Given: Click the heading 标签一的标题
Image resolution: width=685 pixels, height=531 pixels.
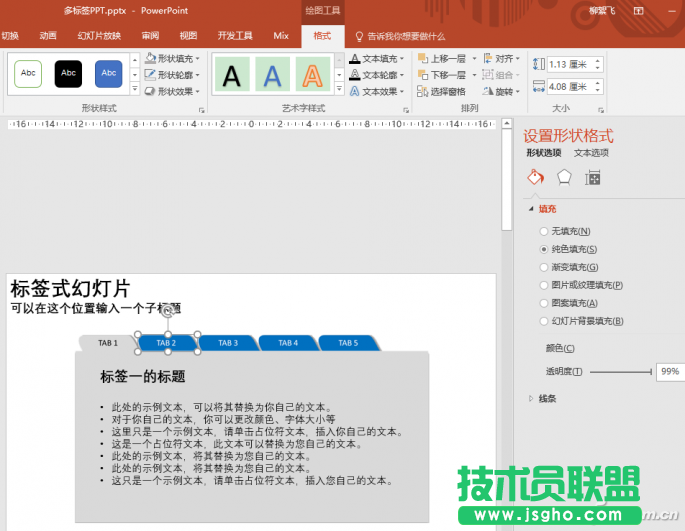Looking at the screenshot, I should (x=143, y=377).
